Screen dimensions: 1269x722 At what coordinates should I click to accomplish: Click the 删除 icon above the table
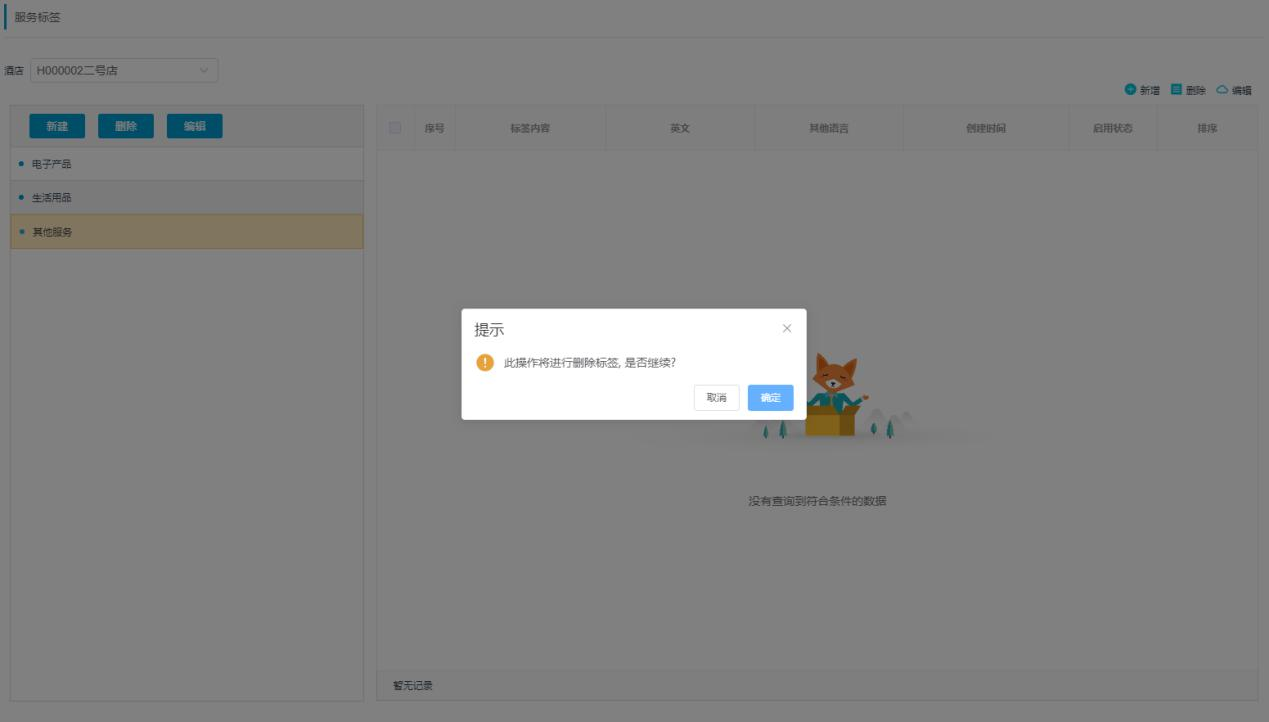[1176, 90]
